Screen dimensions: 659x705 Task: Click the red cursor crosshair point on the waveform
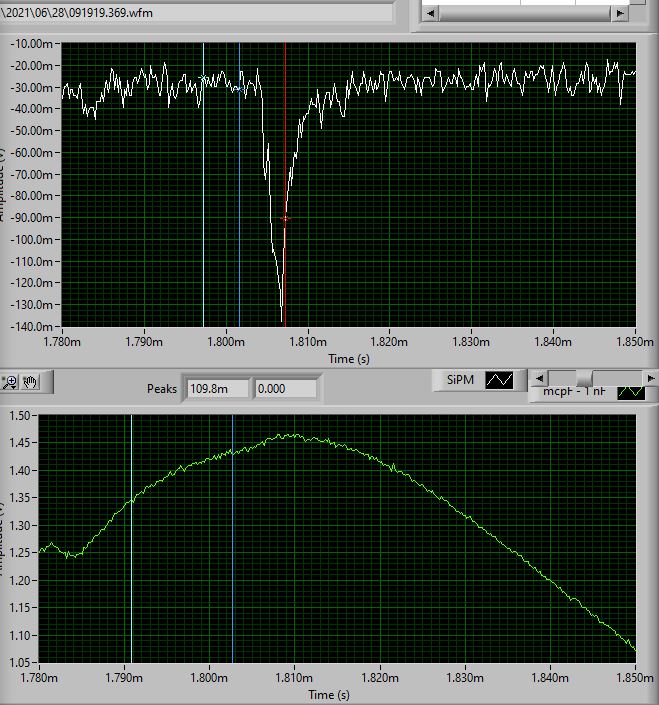285,219
